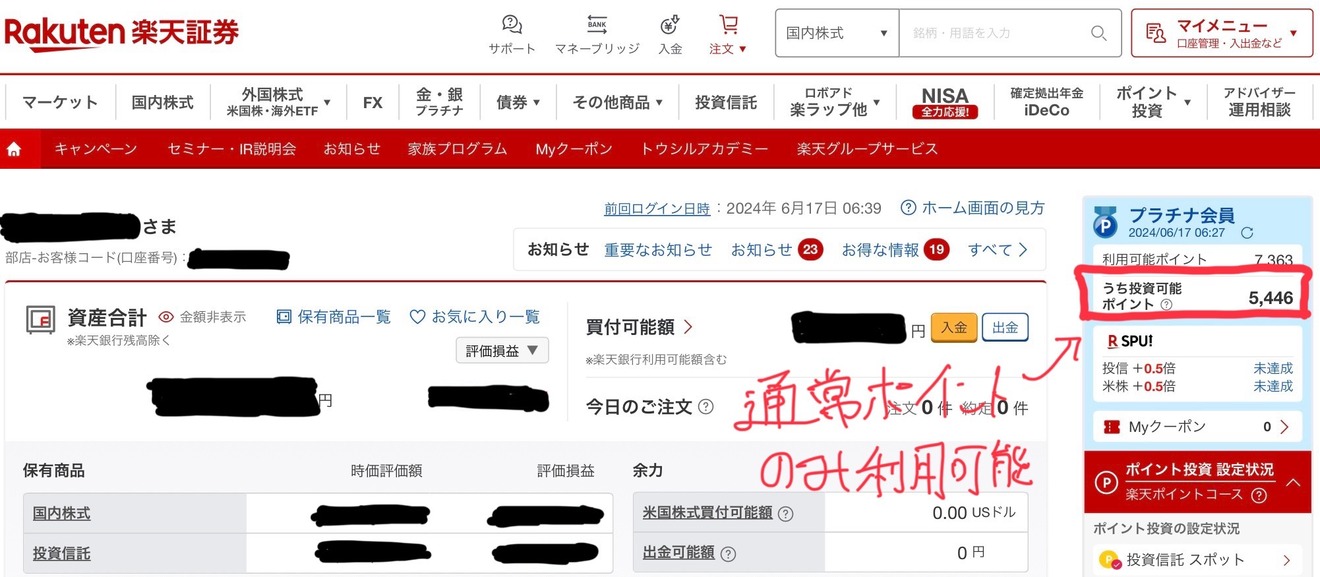Expand the その他商品 navigation menu
This screenshot has width=1320, height=577.
coord(617,102)
